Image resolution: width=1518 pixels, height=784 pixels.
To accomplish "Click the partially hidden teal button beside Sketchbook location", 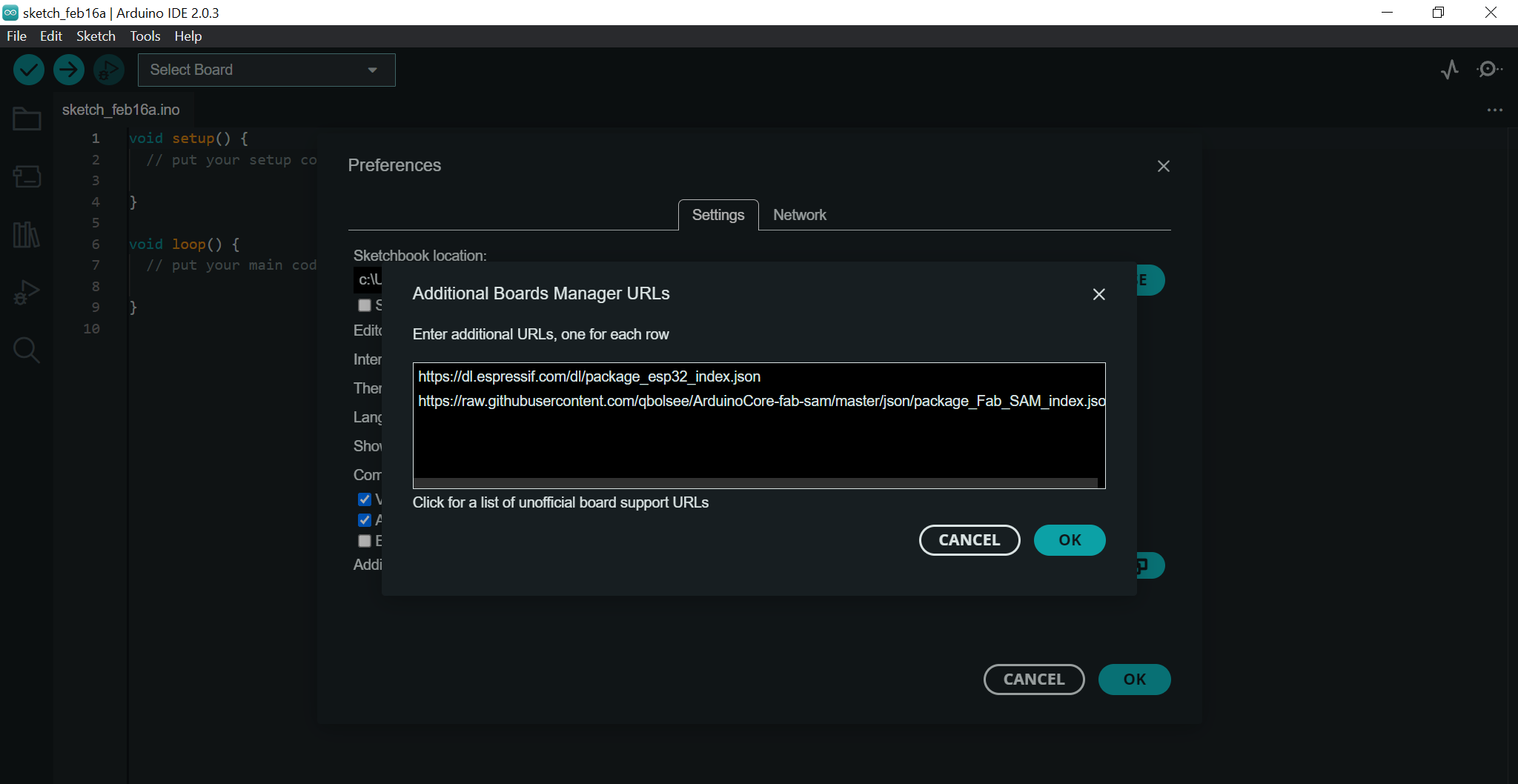I will 1150,280.
